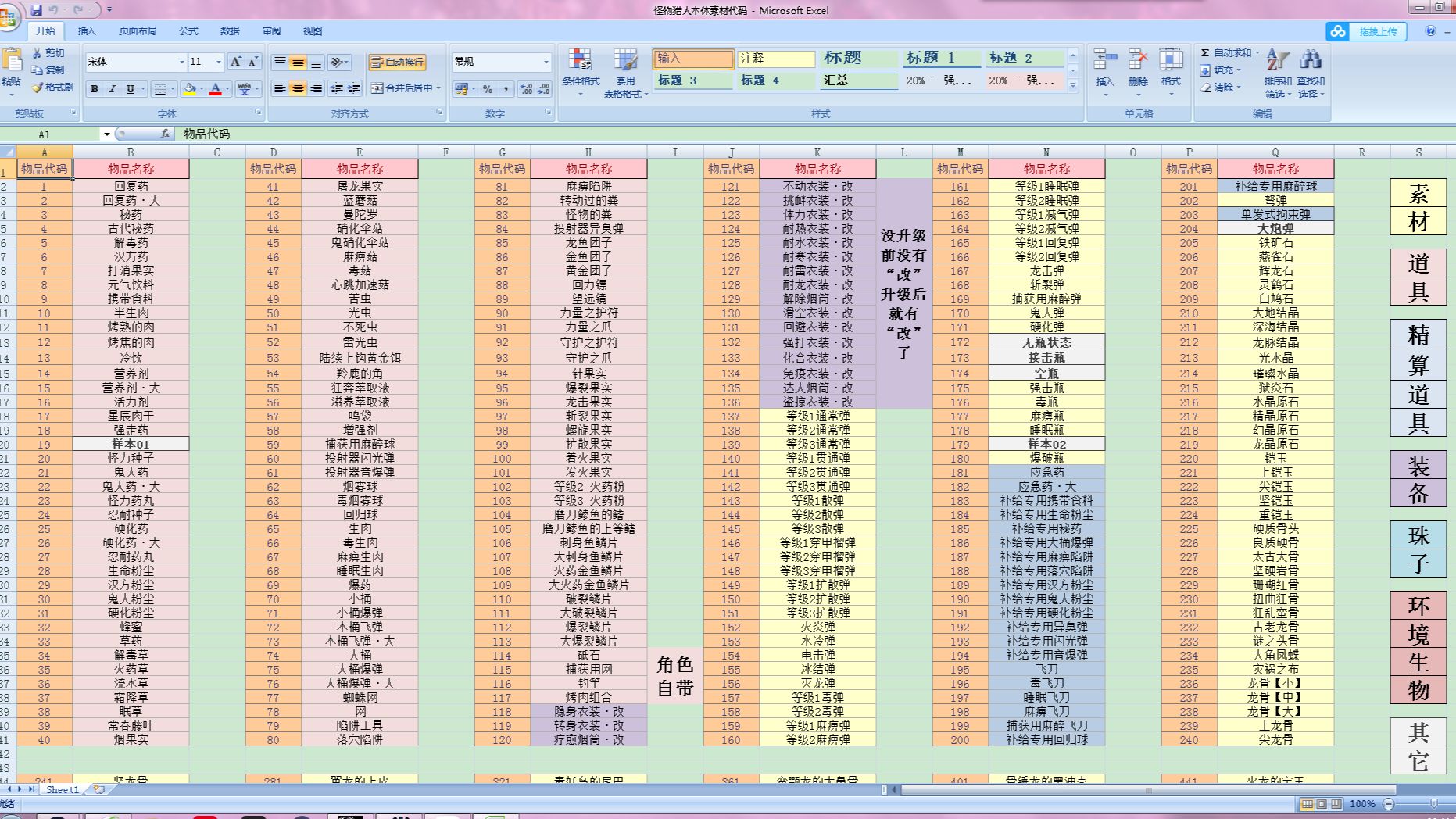Open Format as Table (套用表格格式) dropdown
Image resolution: width=1456 pixels, height=819 pixels.
[x=625, y=72]
